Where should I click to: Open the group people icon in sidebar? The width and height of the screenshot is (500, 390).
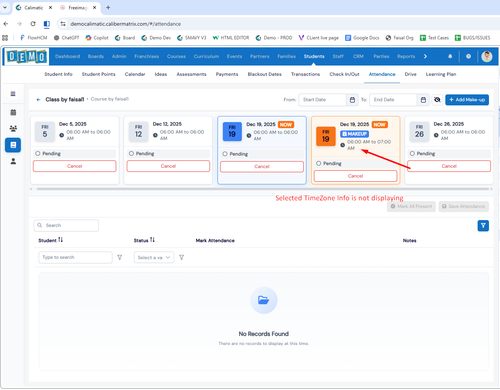(x=13, y=128)
